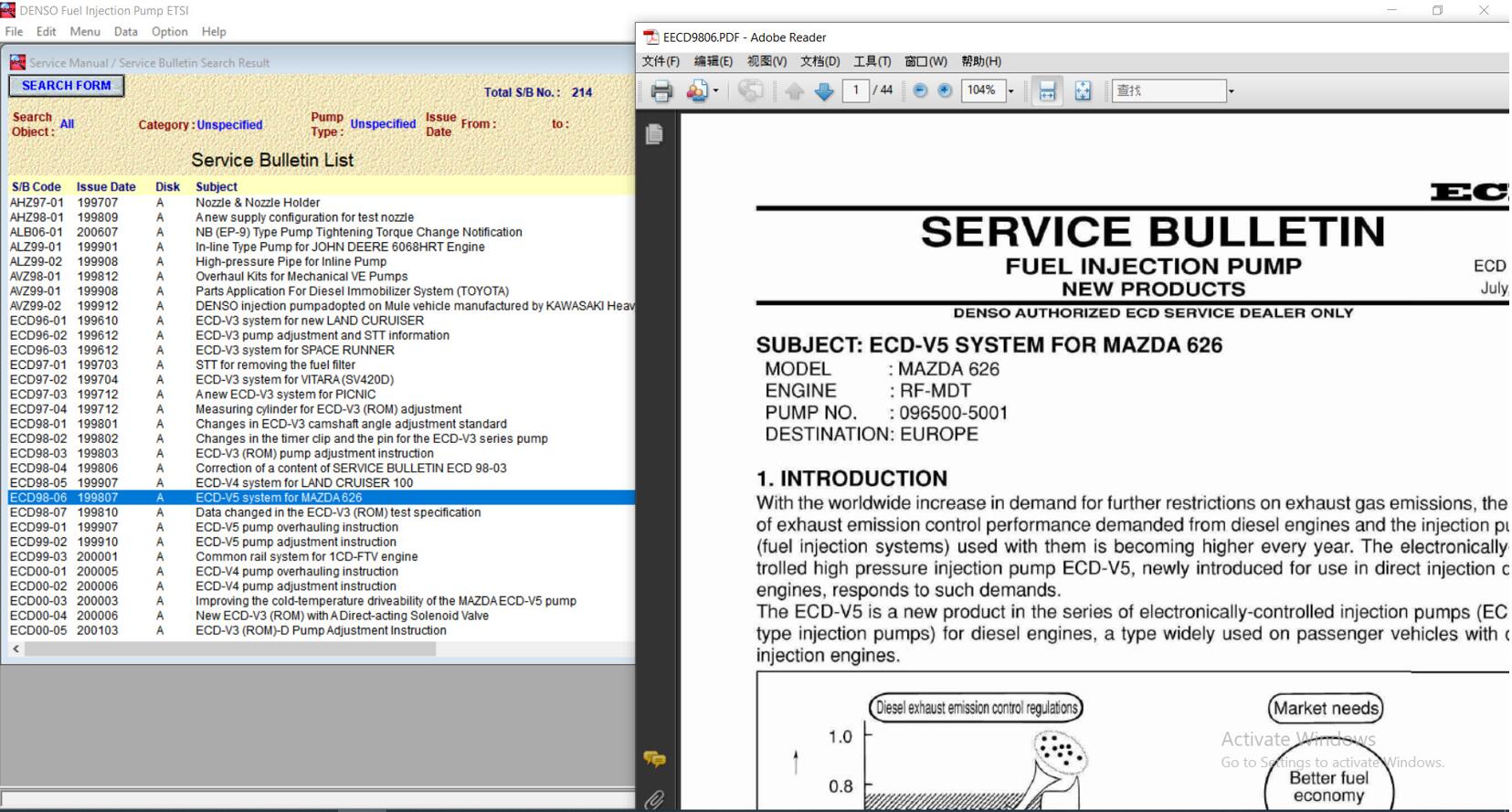The height and width of the screenshot is (812, 1512).
Task: Switch to fit one full page view
Action: tap(1083, 90)
